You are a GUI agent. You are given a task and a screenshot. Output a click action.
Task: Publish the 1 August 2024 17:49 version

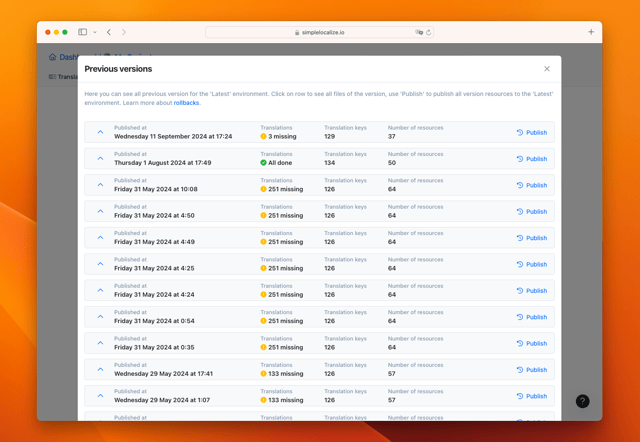pos(532,159)
